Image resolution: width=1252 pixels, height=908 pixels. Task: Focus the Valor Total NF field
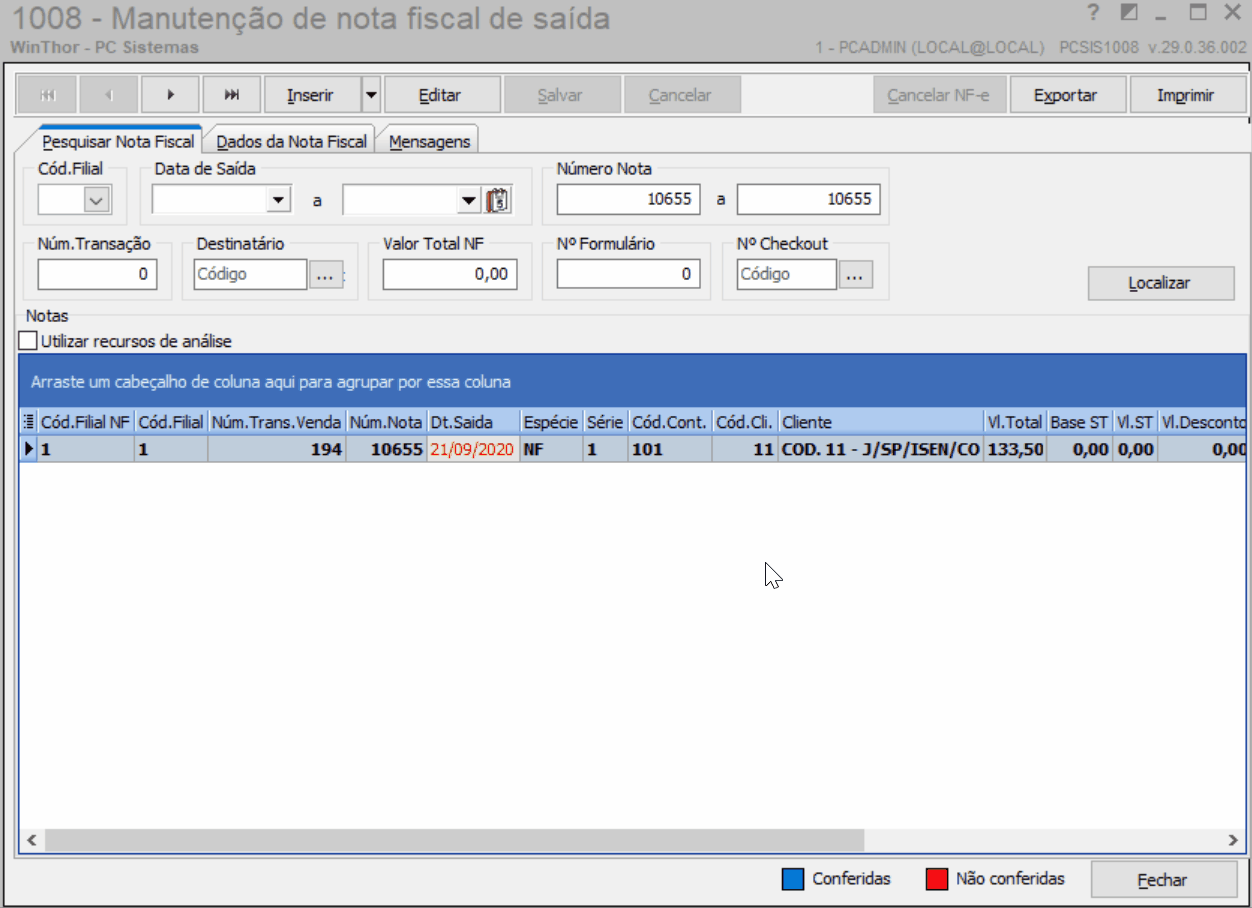point(450,274)
